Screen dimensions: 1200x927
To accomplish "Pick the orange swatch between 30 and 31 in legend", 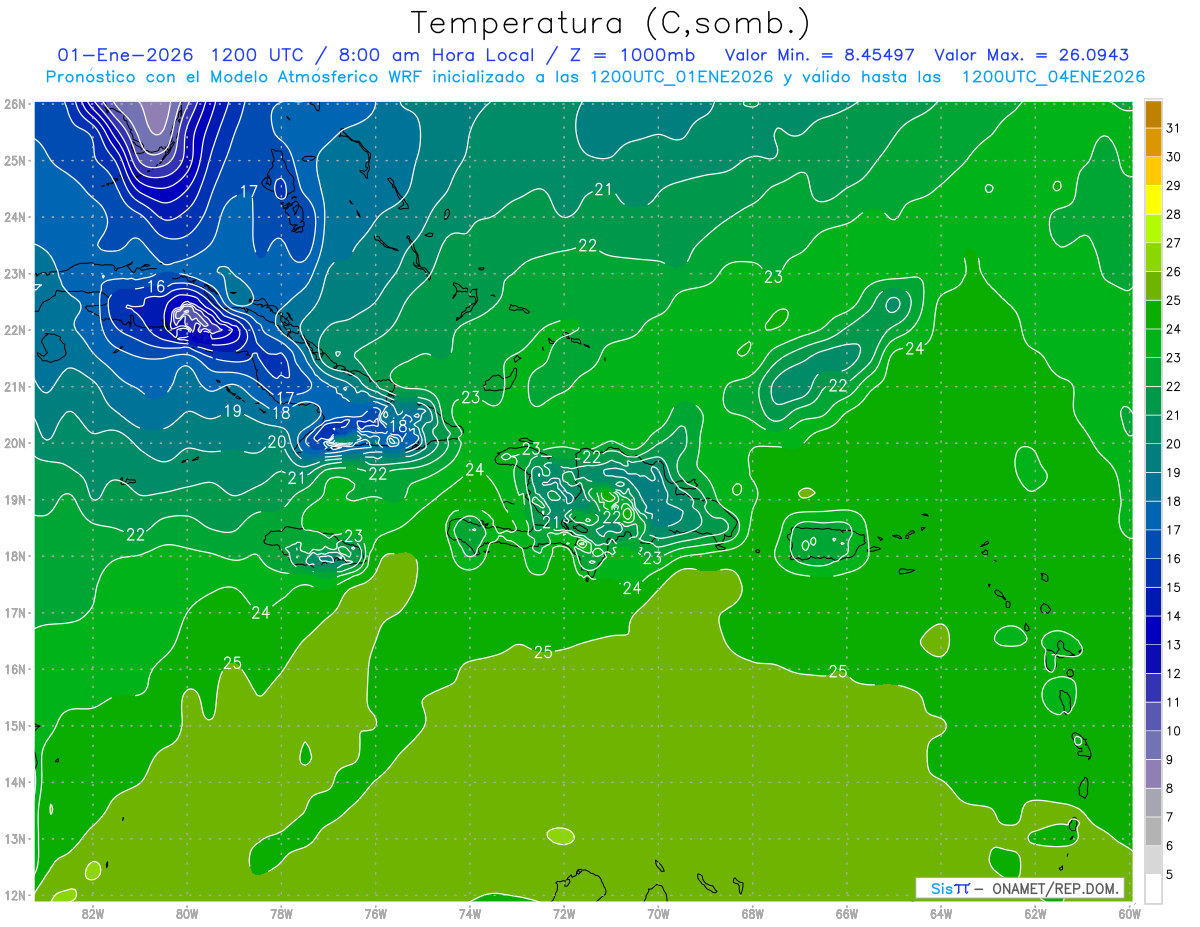I will pyautogui.click(x=1153, y=143).
